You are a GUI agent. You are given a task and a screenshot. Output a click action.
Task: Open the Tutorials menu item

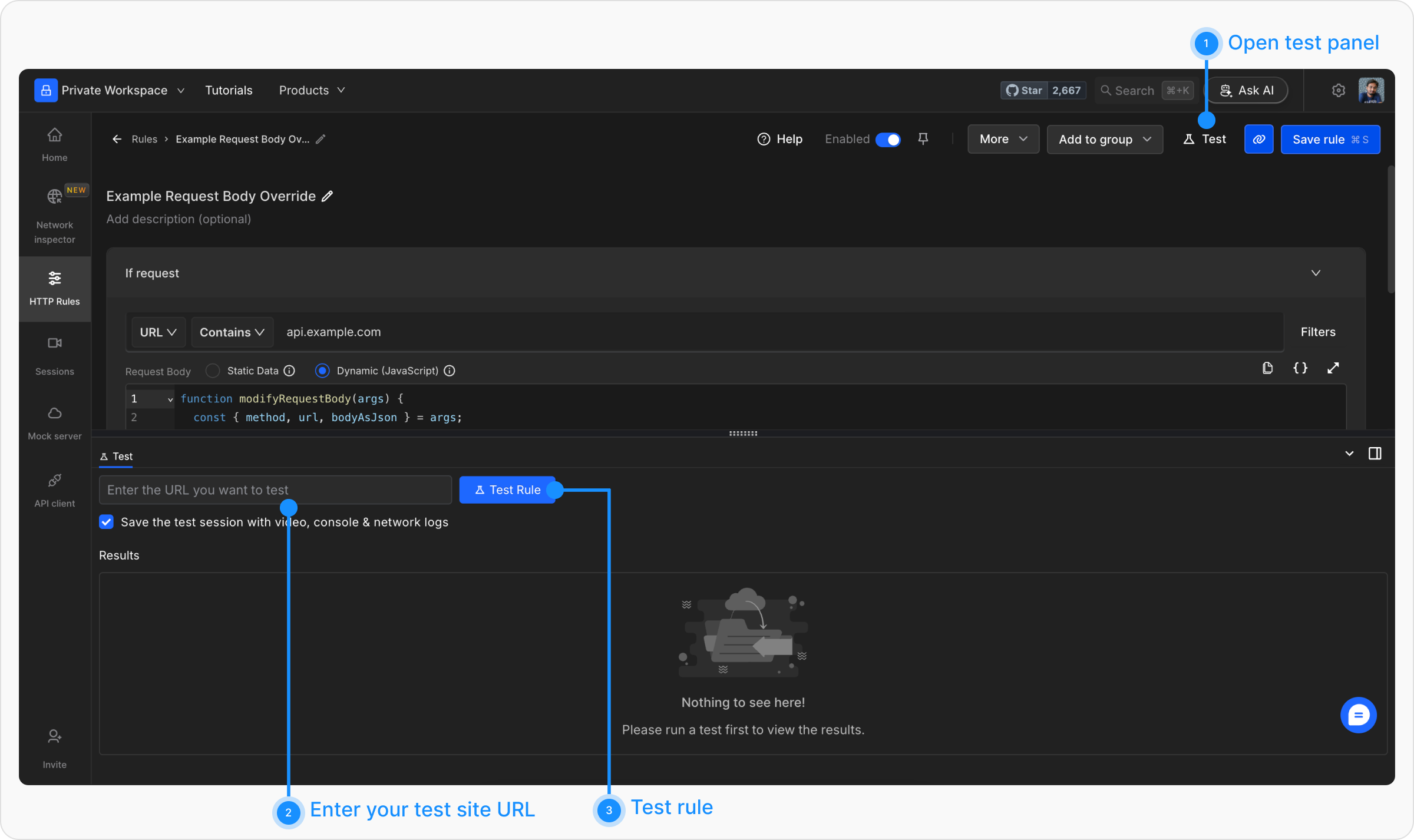pos(229,90)
